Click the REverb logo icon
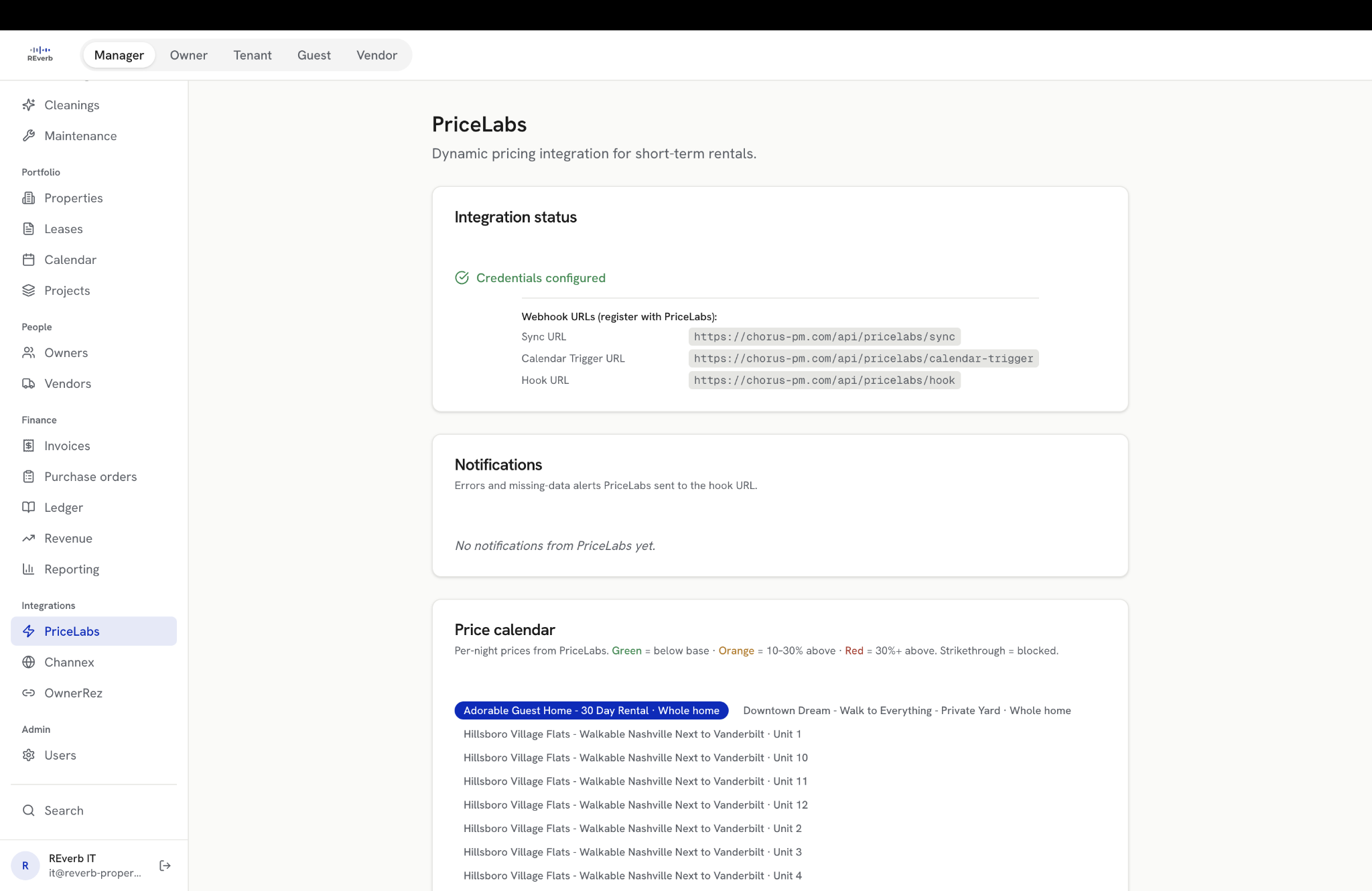This screenshot has height=891, width=1372. (40, 54)
